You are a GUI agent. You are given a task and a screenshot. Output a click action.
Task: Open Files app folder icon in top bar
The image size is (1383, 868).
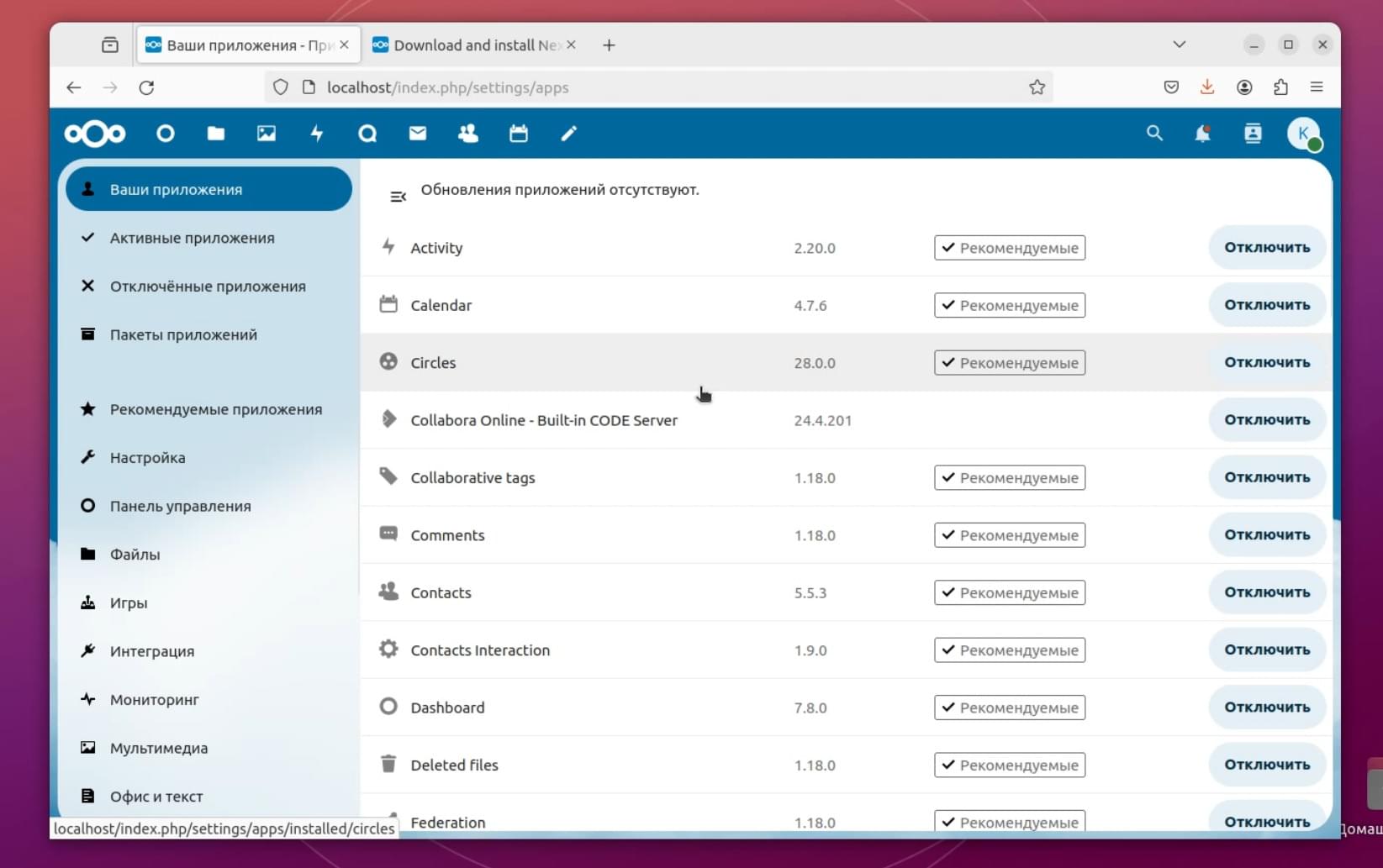(216, 134)
